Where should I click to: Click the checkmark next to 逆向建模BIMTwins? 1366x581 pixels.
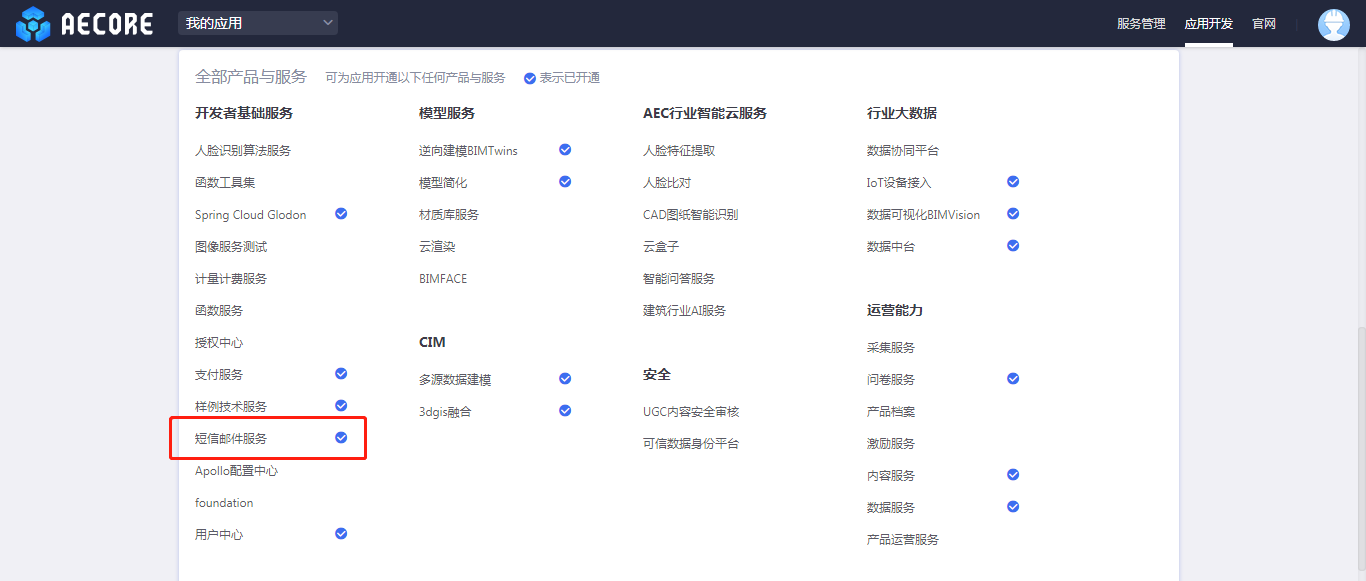tap(565, 150)
